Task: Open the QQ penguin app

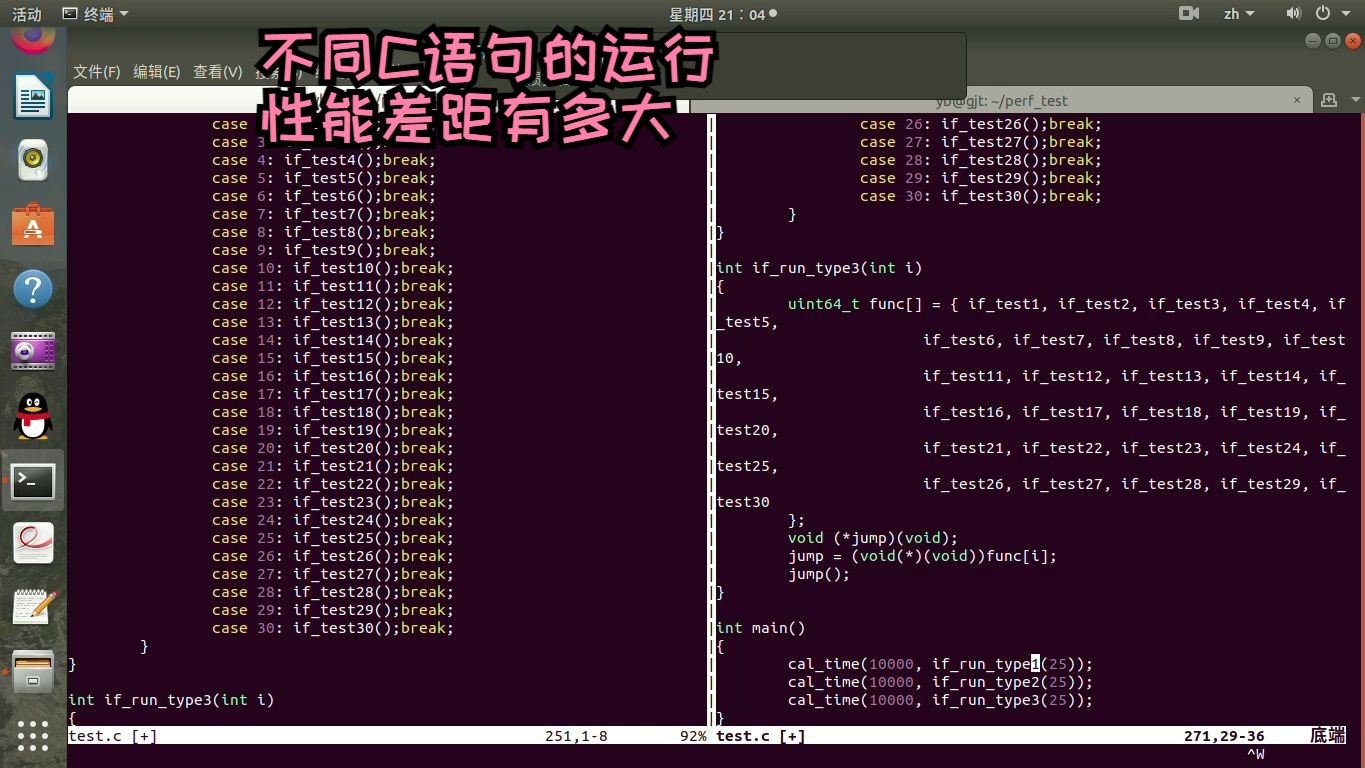Action: click(33, 416)
